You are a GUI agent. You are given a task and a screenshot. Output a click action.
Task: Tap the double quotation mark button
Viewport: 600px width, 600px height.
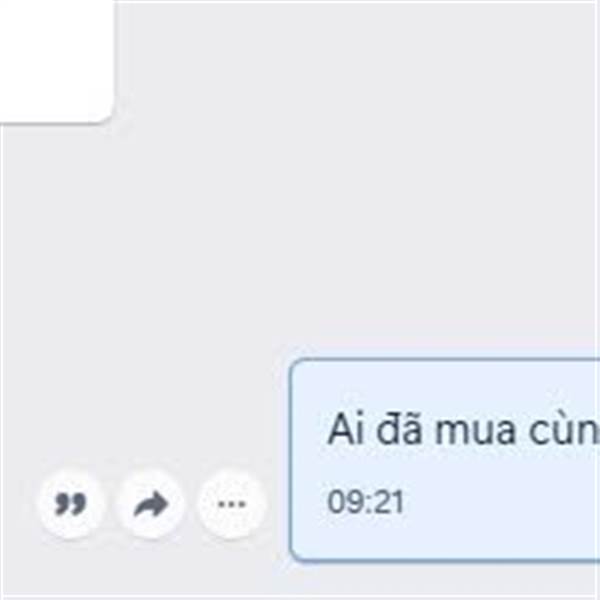click(x=71, y=504)
